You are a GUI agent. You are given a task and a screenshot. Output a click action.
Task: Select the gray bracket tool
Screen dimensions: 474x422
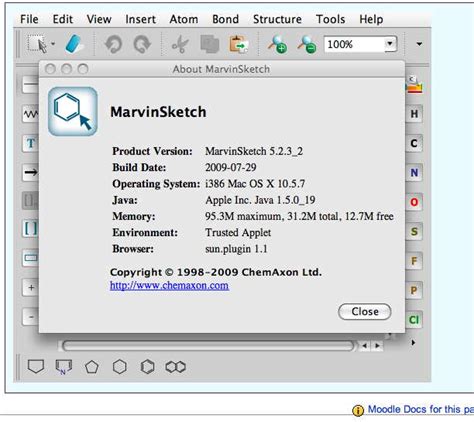31,201
